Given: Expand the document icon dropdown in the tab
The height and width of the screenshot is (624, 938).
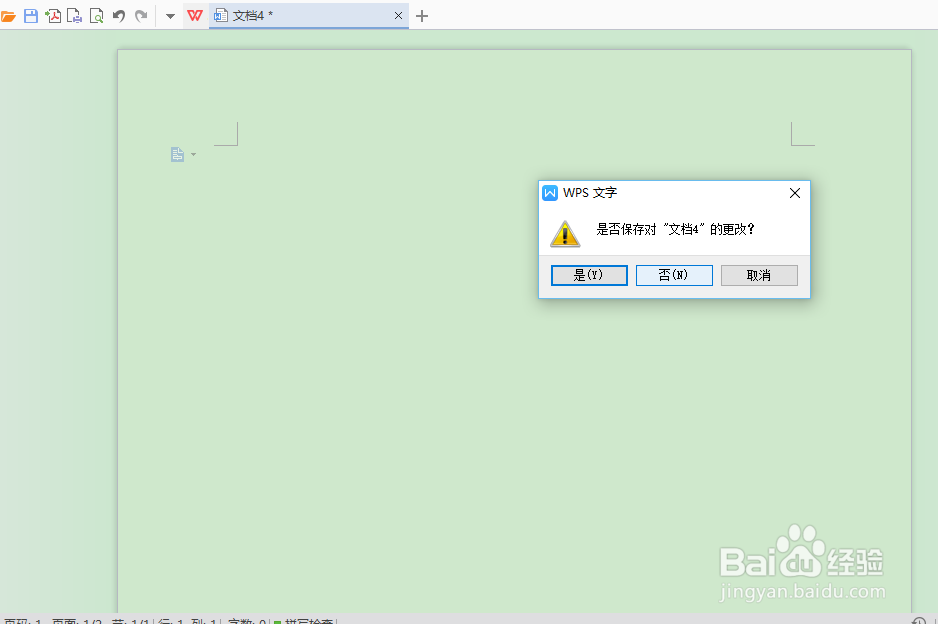Looking at the screenshot, I should [x=220, y=15].
